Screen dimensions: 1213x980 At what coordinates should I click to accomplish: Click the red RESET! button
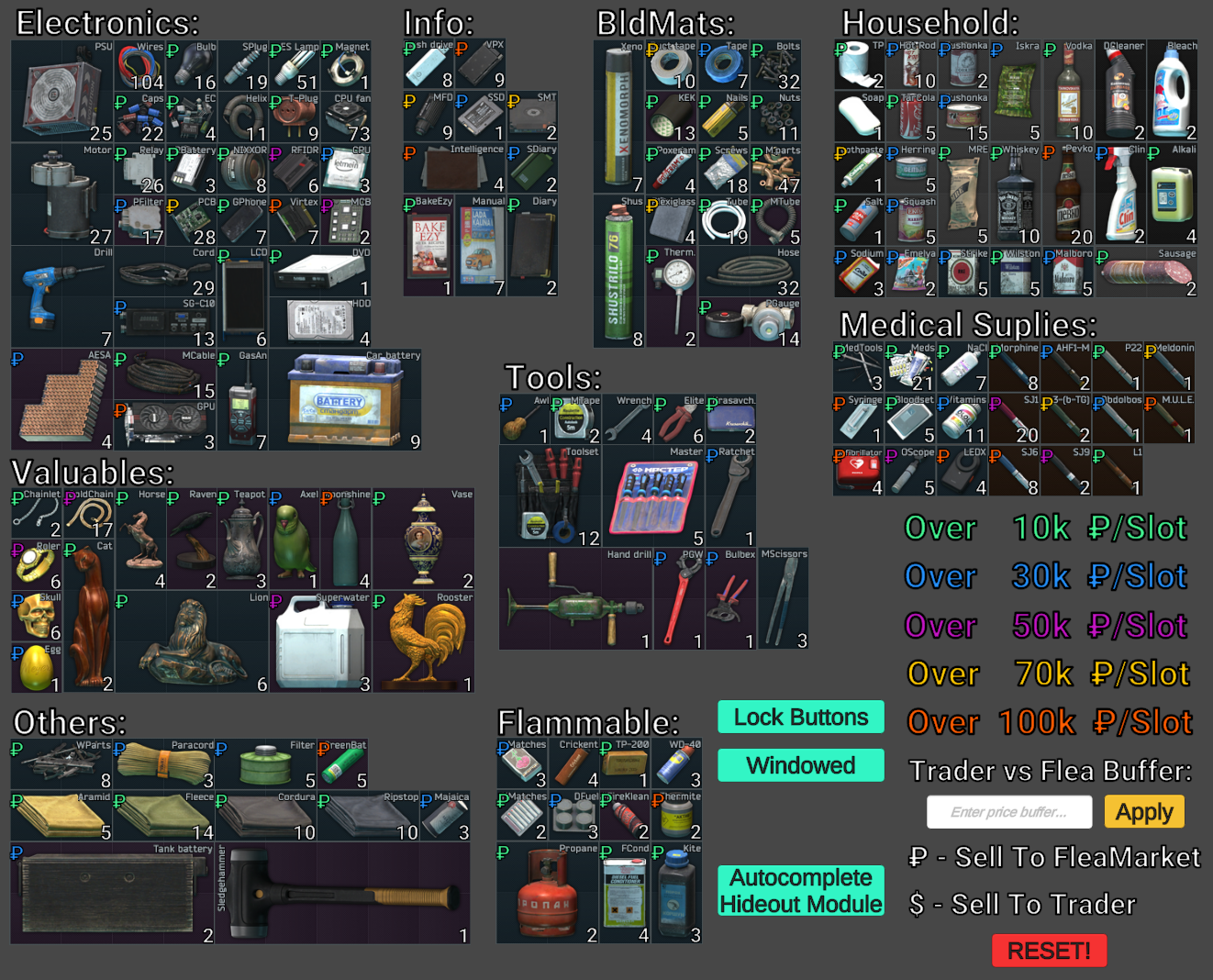pyautogui.click(x=1050, y=951)
